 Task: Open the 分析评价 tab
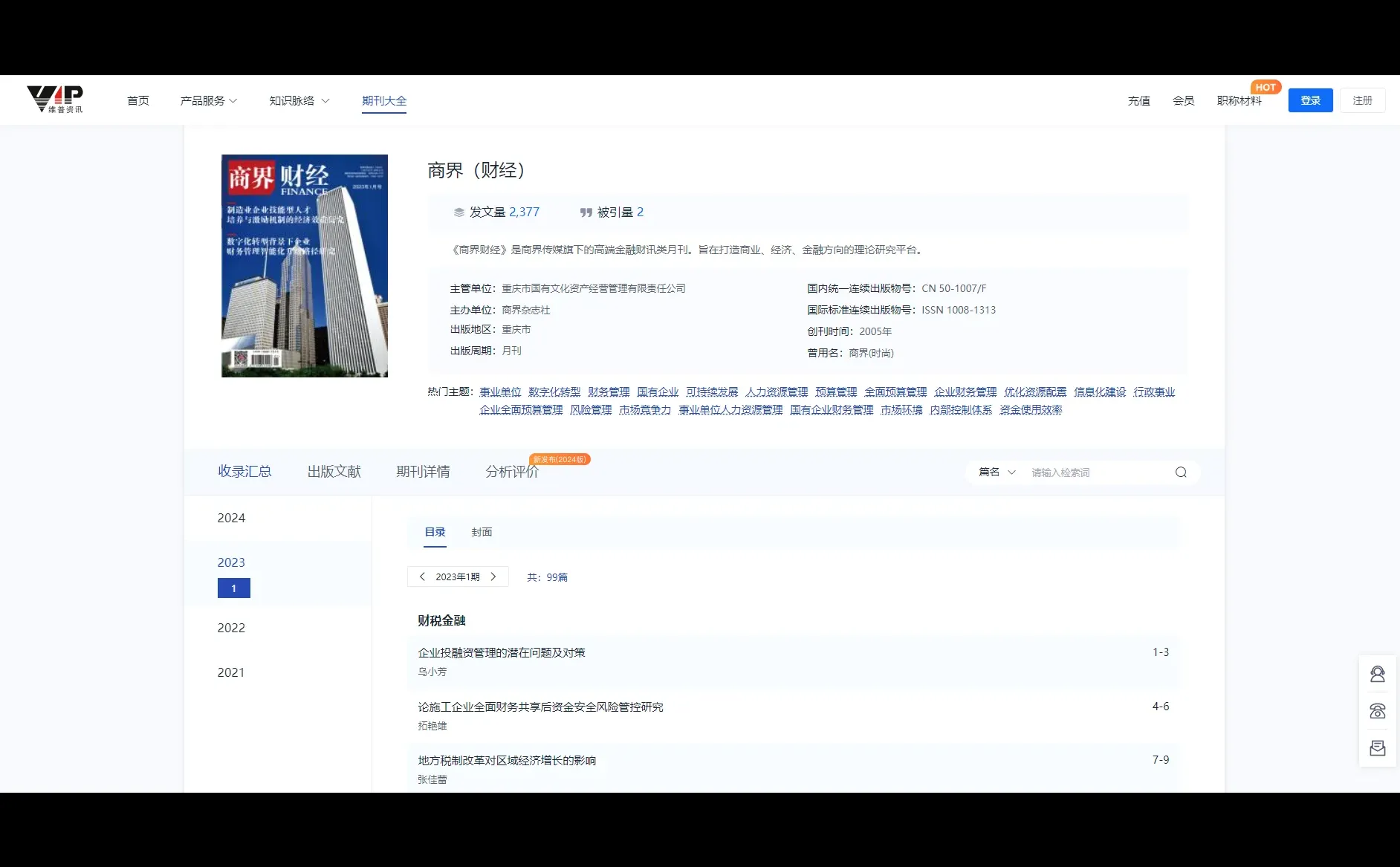512,471
